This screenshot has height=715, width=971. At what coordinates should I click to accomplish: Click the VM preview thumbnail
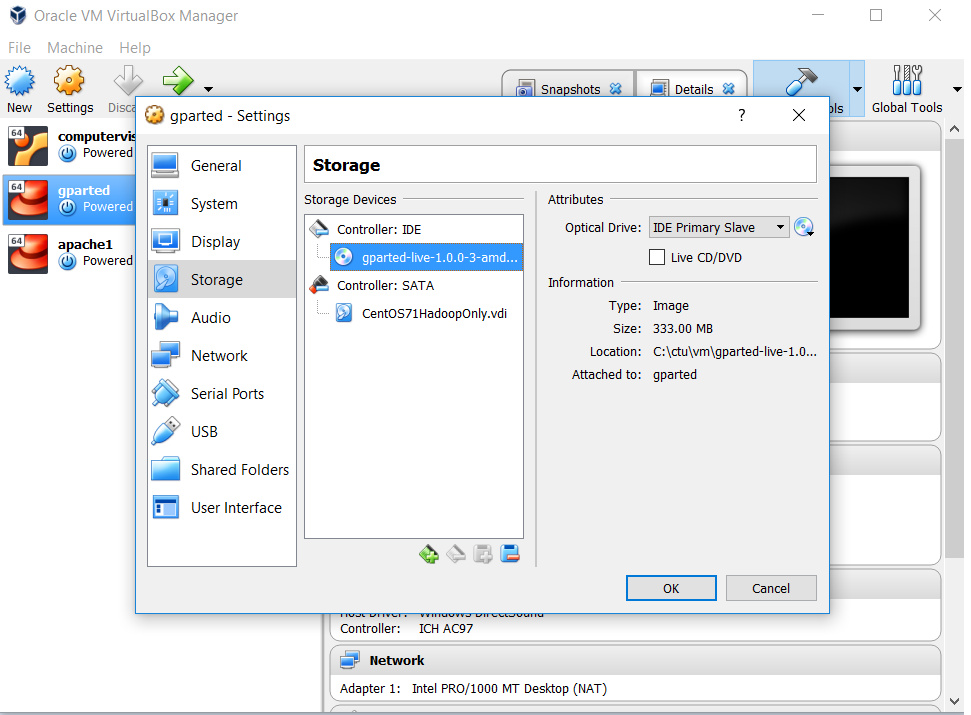(869, 247)
